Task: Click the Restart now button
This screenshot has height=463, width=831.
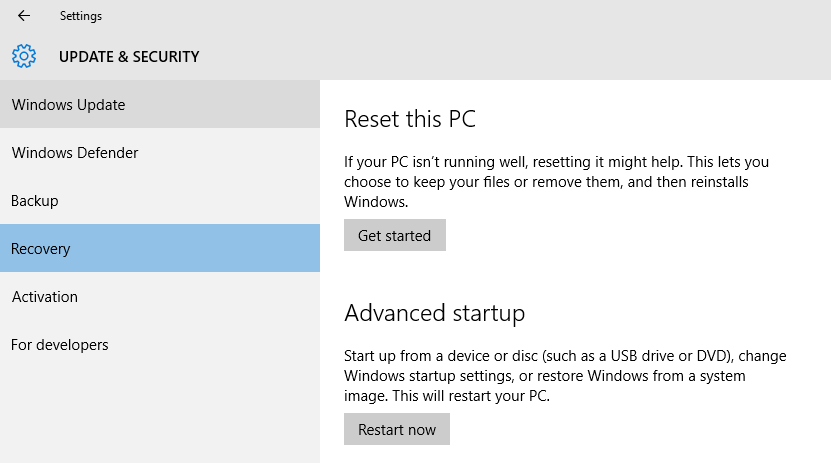Action: click(x=396, y=429)
